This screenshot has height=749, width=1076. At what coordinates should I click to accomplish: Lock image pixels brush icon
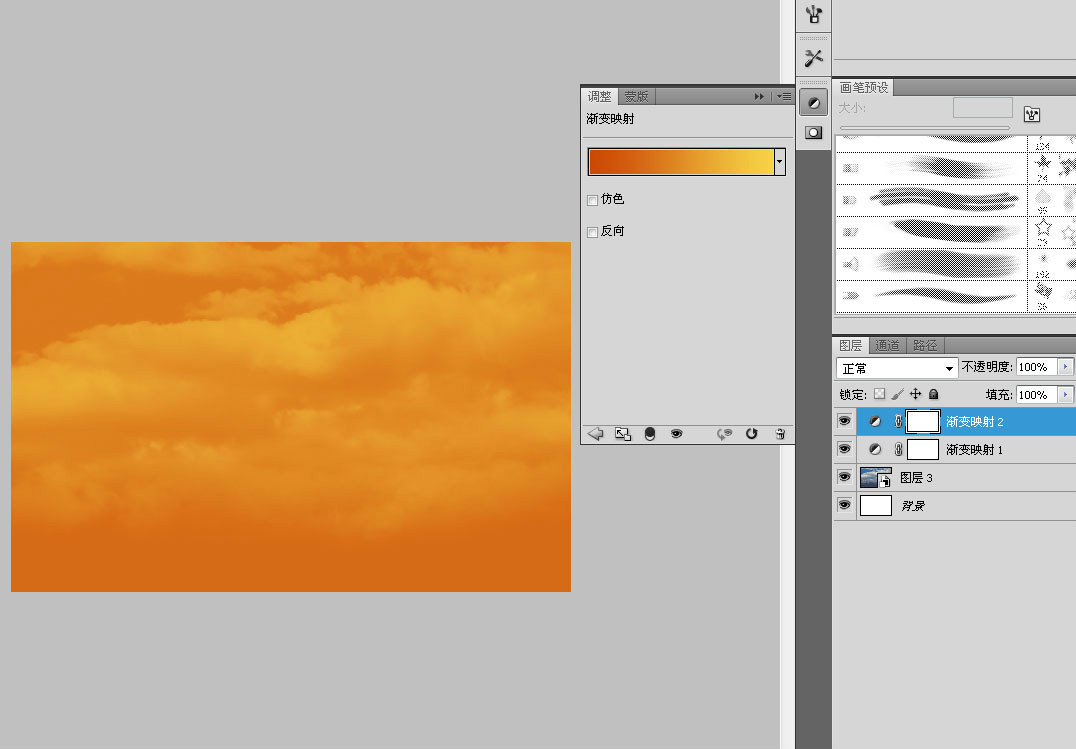coord(897,394)
